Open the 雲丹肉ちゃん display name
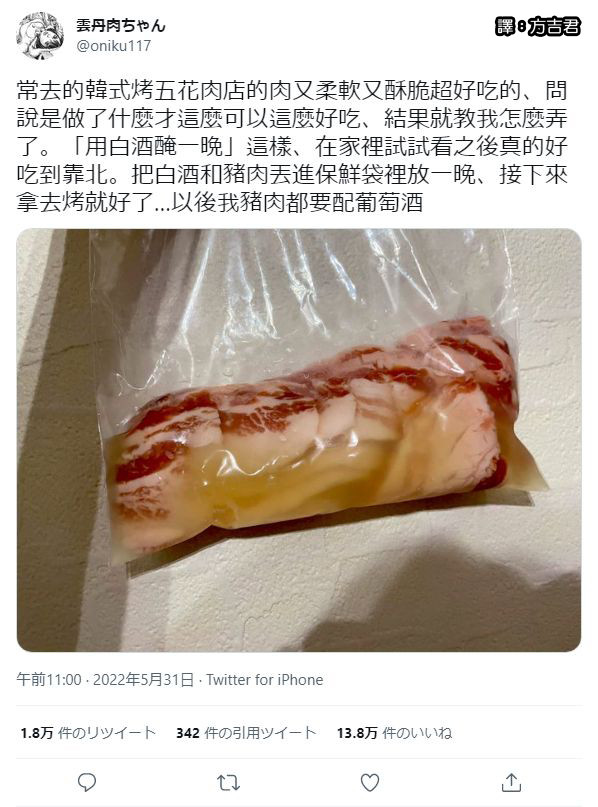Viewport: 598px width, 807px height. click(121, 25)
